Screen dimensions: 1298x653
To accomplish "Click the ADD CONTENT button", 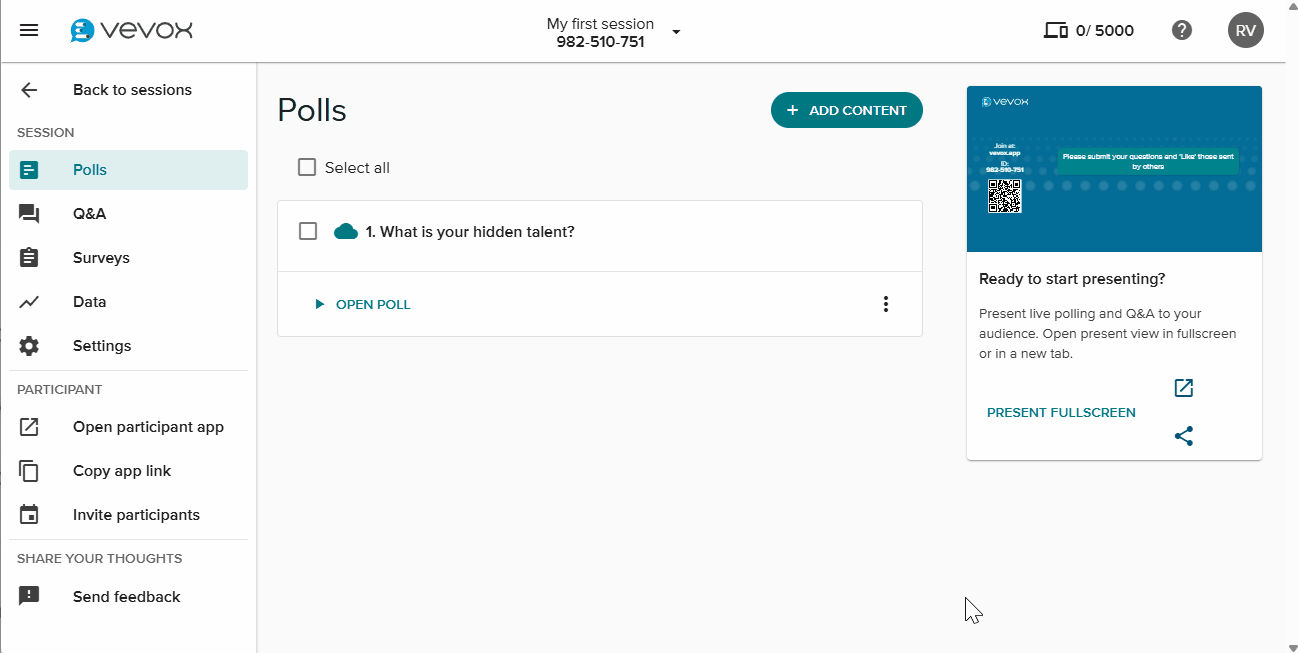I will [846, 110].
